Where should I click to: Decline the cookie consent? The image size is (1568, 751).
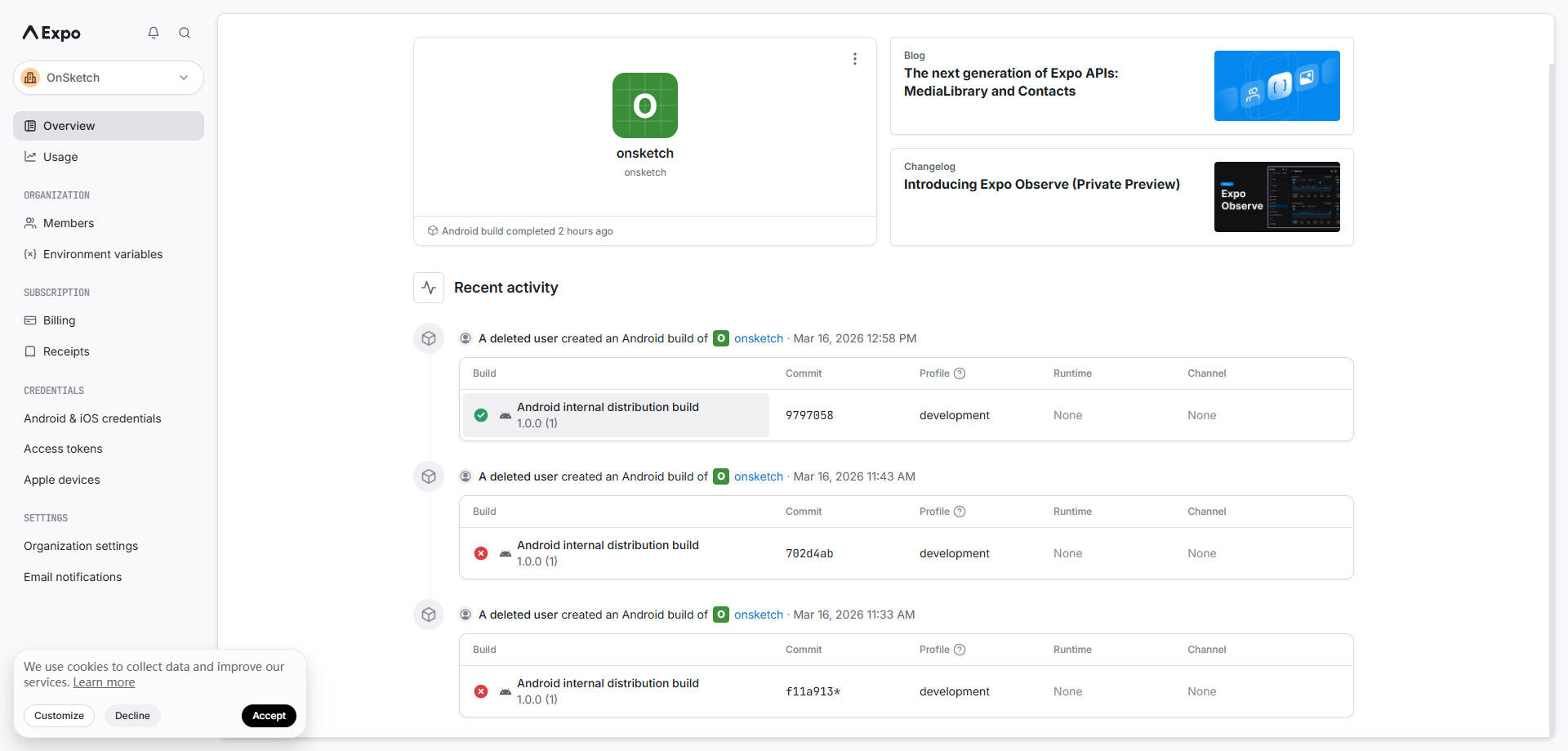[x=132, y=716]
